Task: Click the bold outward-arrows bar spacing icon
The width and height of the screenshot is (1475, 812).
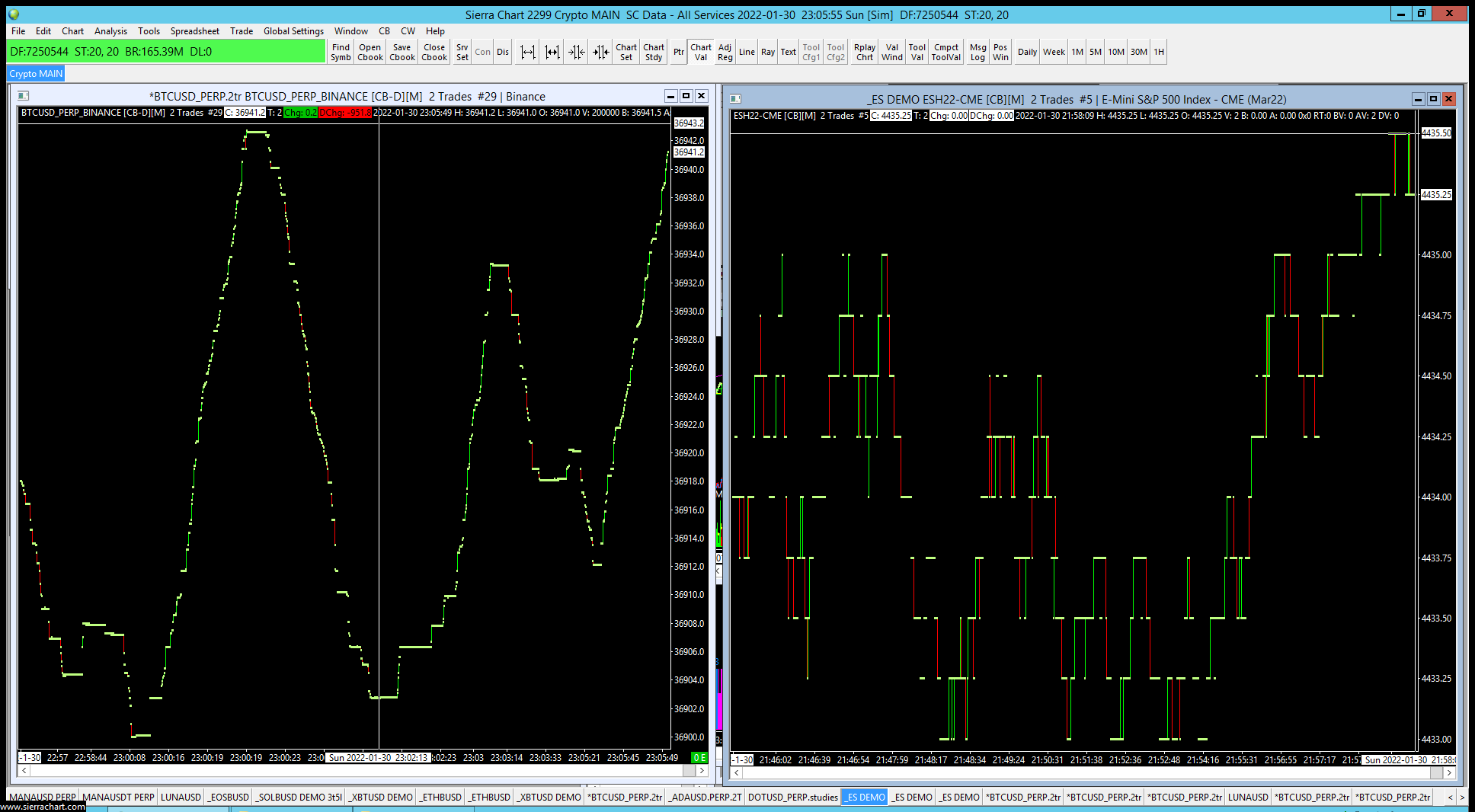Action: point(552,52)
